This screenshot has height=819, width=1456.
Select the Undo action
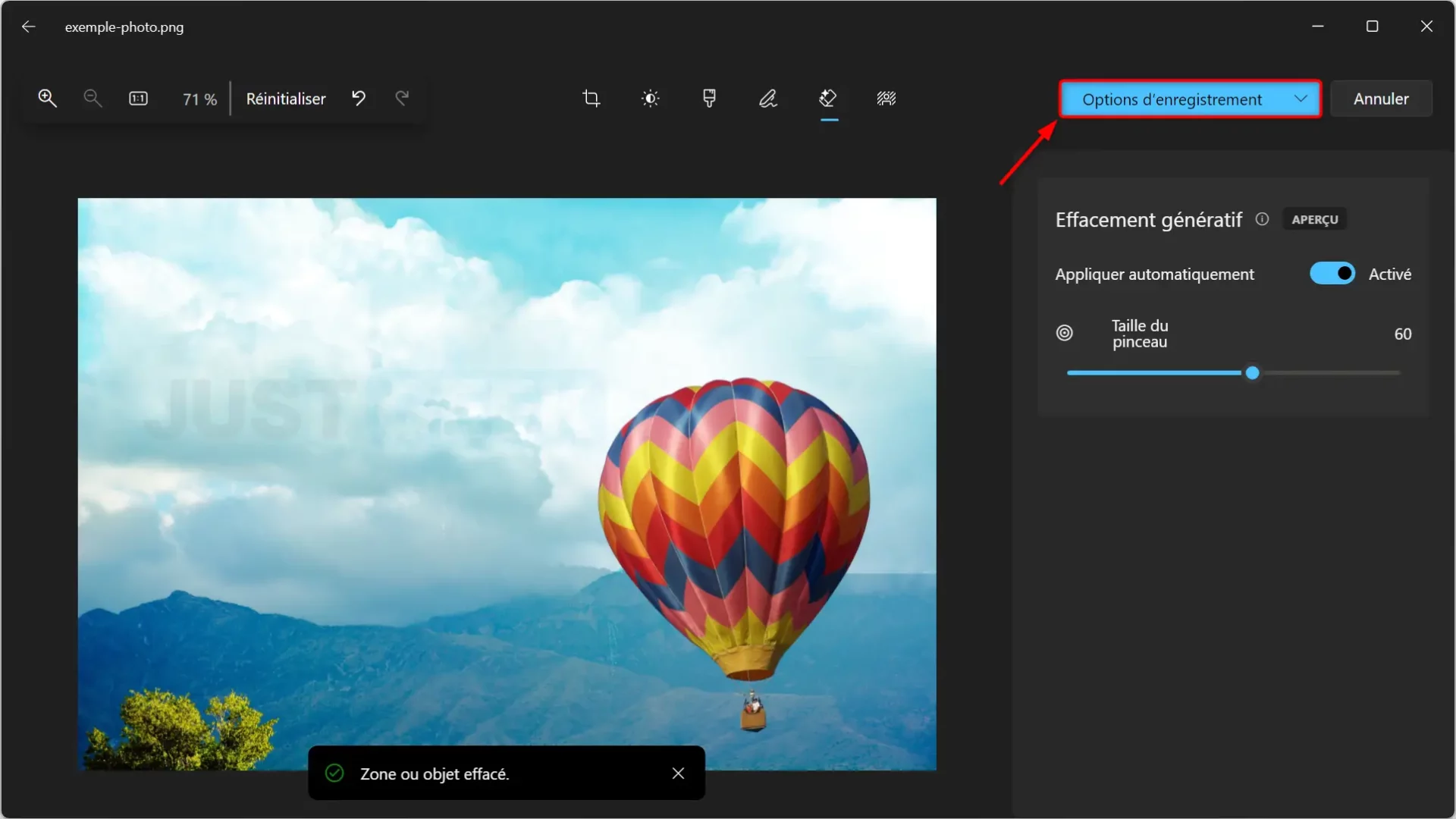tap(359, 98)
